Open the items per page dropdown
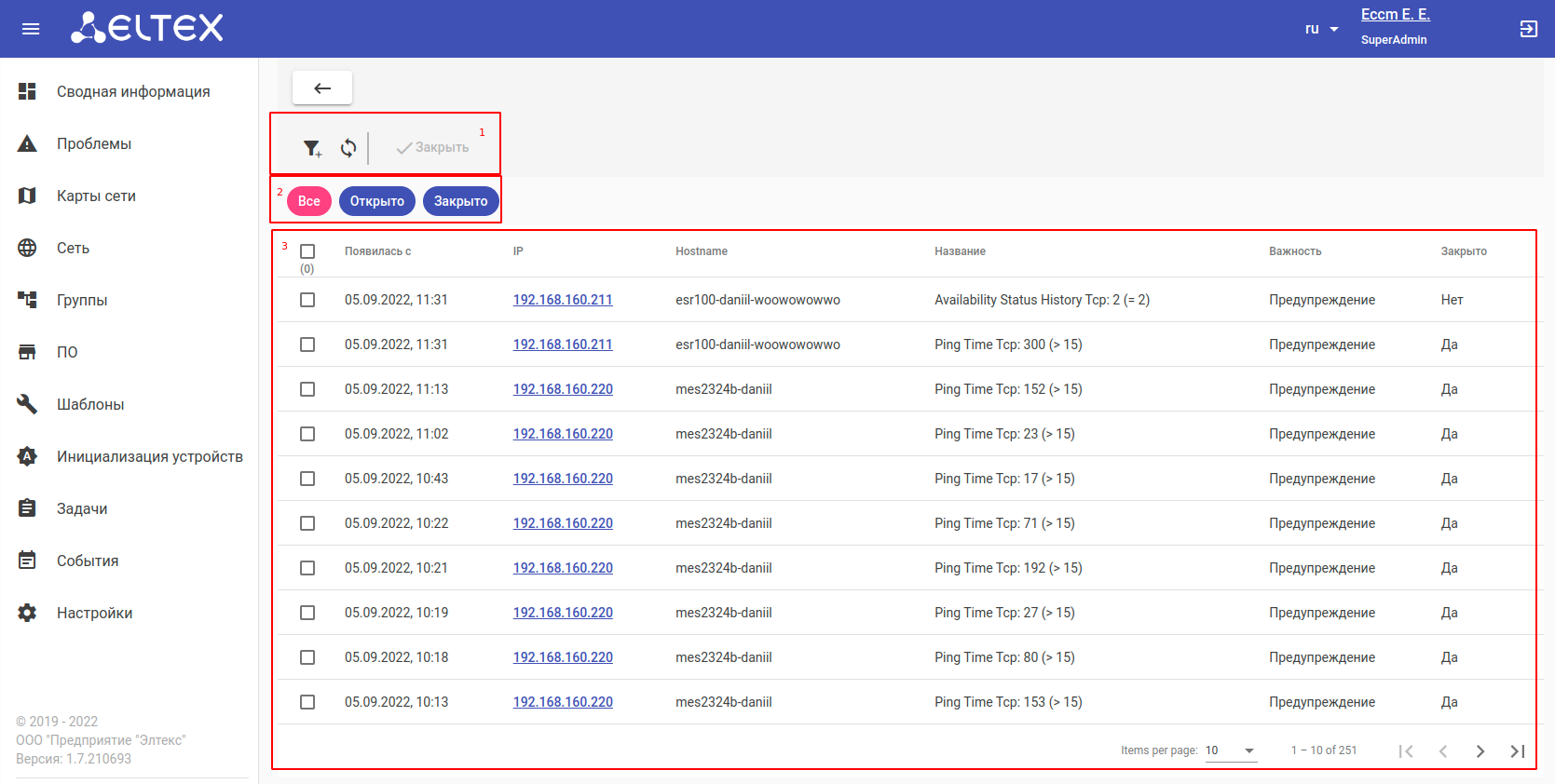 [1231, 750]
